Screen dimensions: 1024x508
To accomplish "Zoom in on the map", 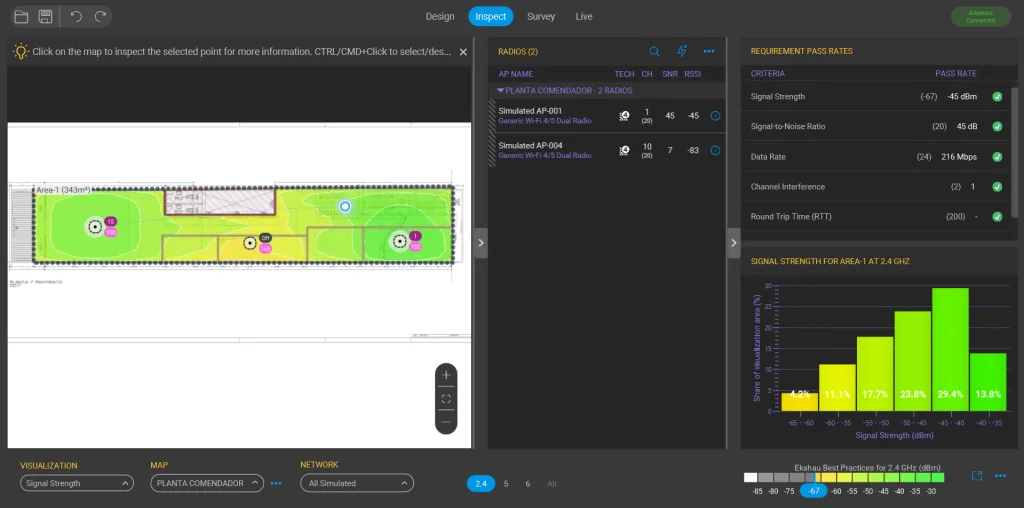I will (446, 375).
